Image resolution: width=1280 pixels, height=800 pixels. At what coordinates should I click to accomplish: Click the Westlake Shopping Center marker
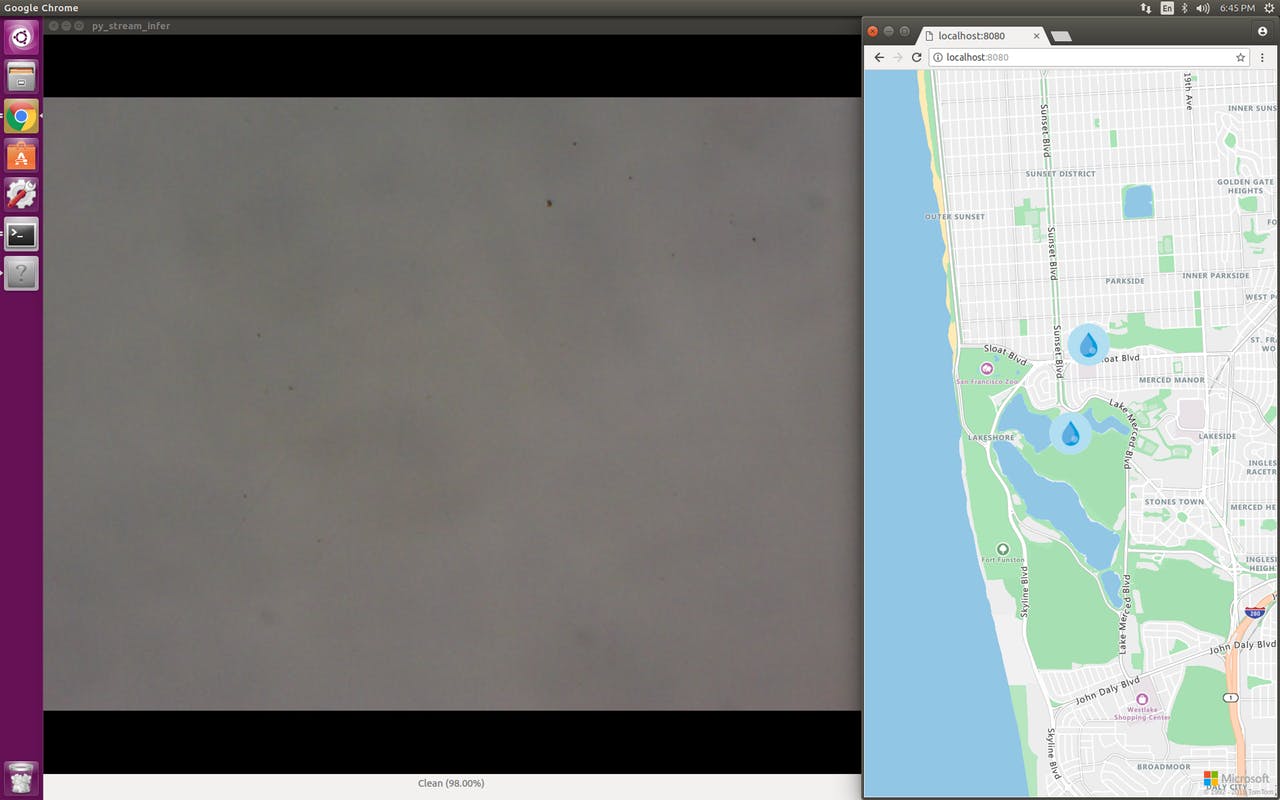1141,699
